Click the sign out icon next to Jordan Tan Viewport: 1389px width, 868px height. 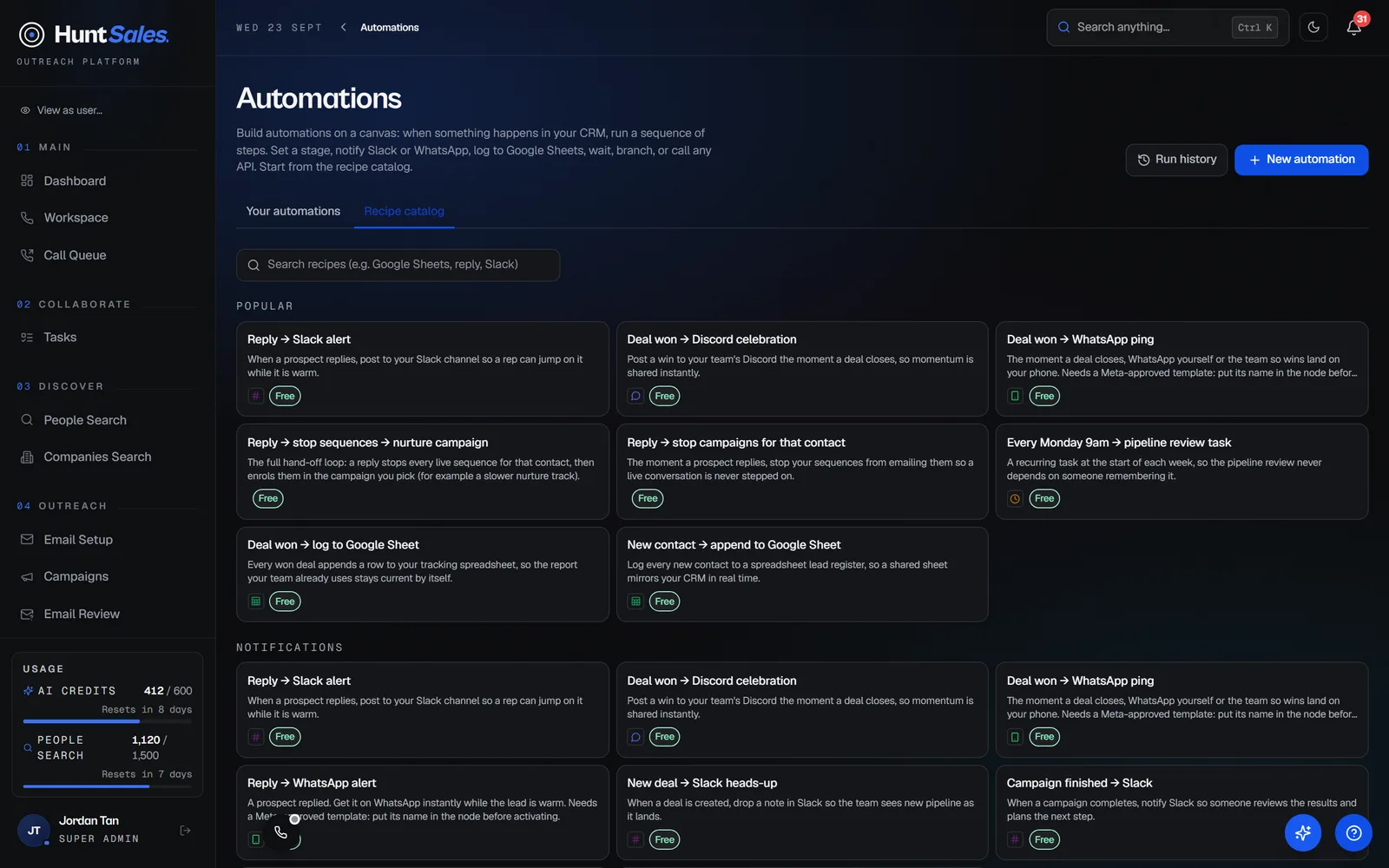(x=185, y=831)
